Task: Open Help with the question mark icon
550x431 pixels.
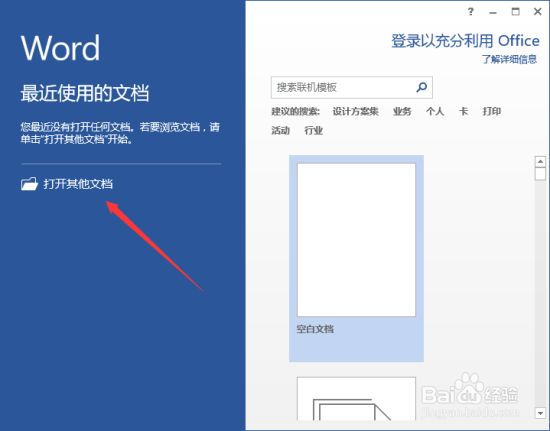Action: pyautogui.click(x=471, y=12)
